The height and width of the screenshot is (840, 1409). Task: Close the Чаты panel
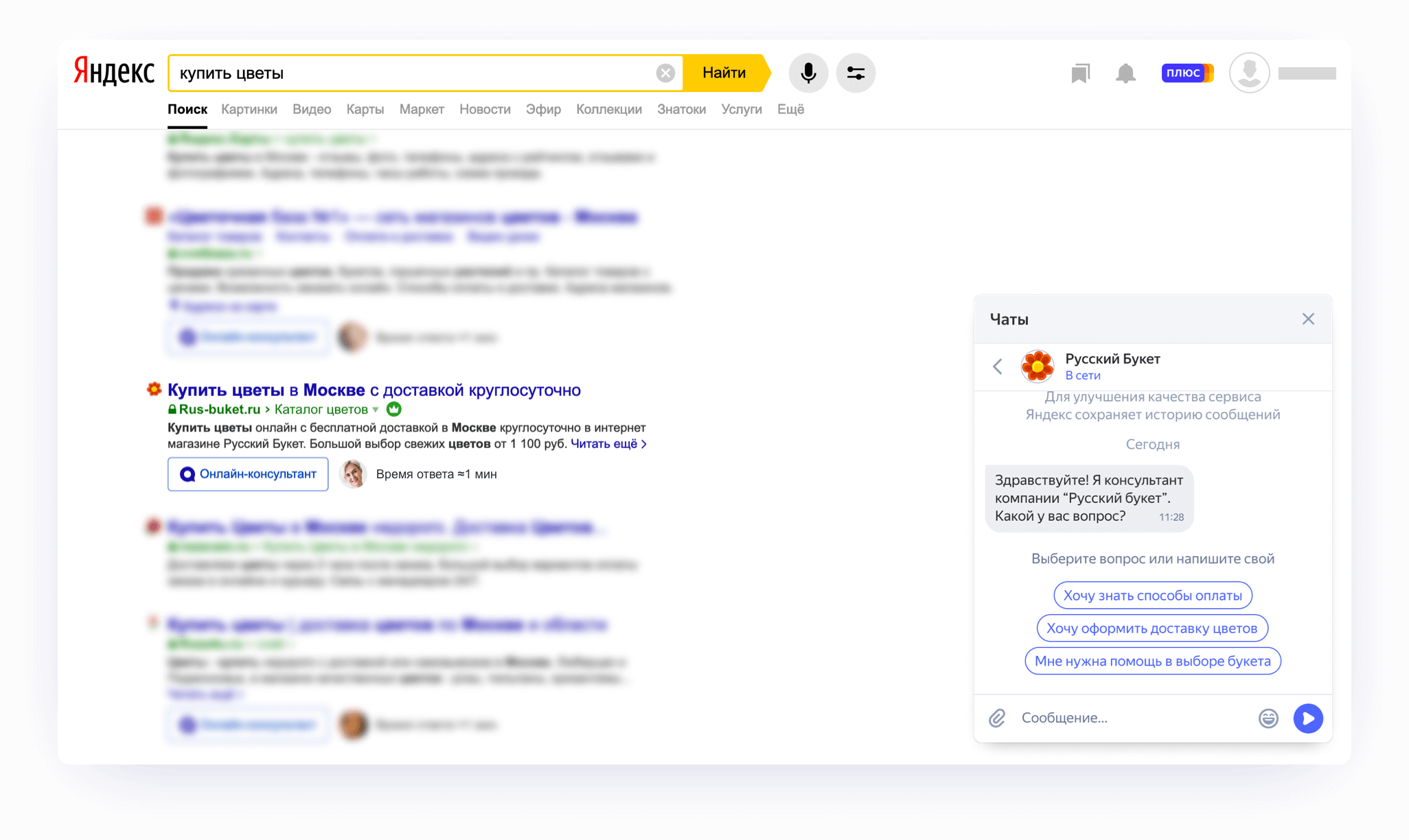1308,319
